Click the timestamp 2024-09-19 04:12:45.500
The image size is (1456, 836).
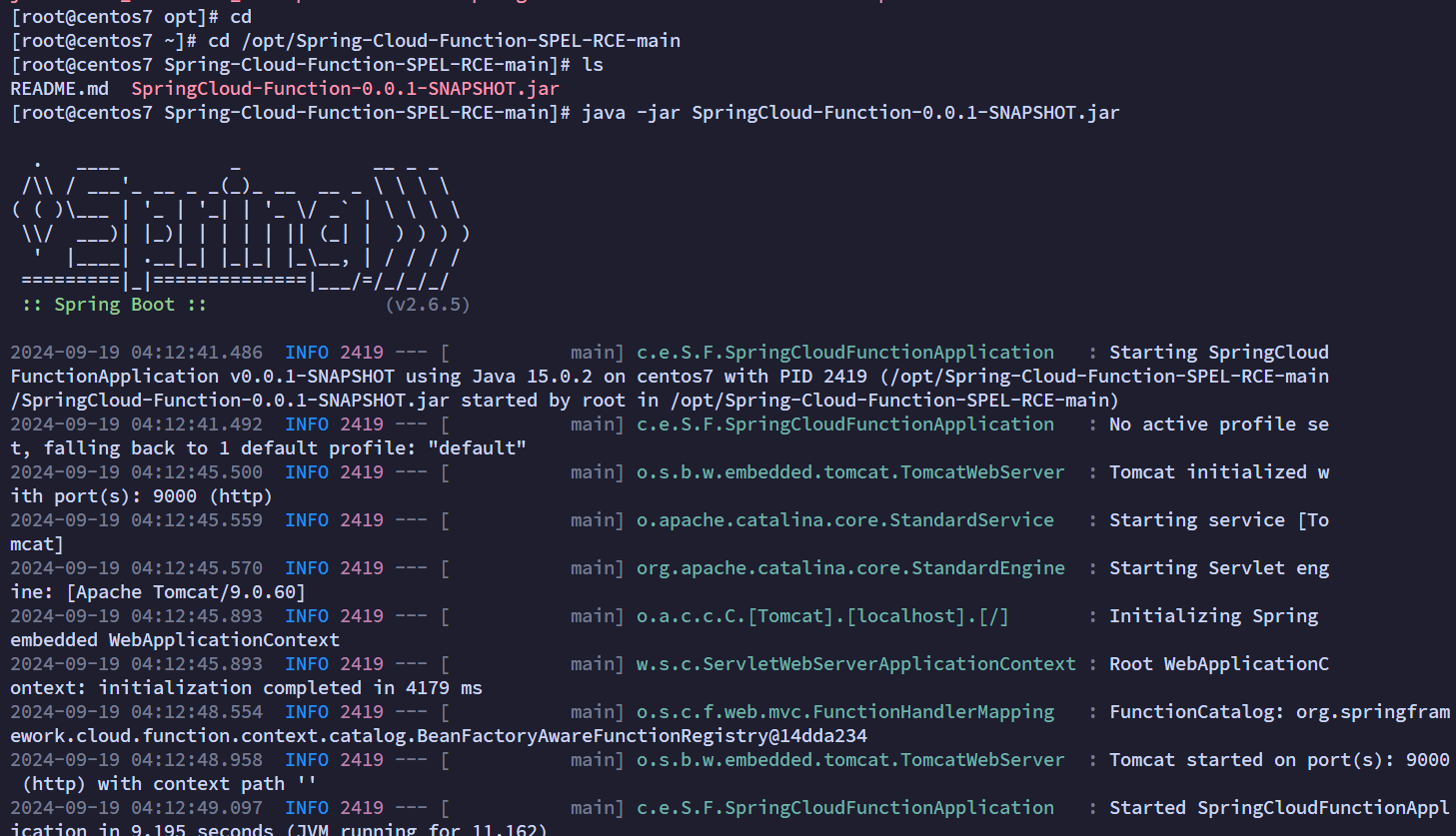[x=137, y=471]
